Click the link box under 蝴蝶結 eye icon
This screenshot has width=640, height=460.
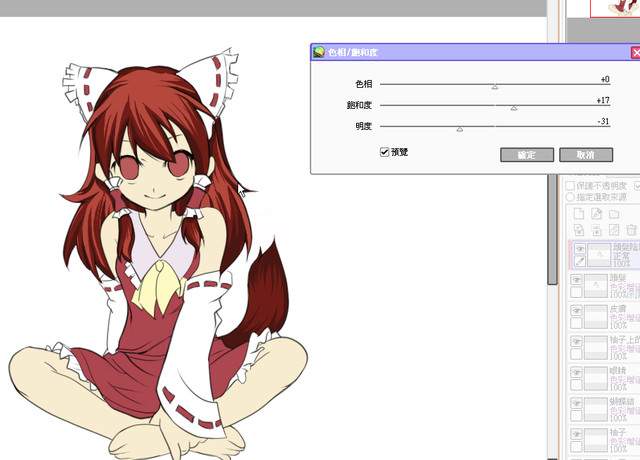(576, 416)
